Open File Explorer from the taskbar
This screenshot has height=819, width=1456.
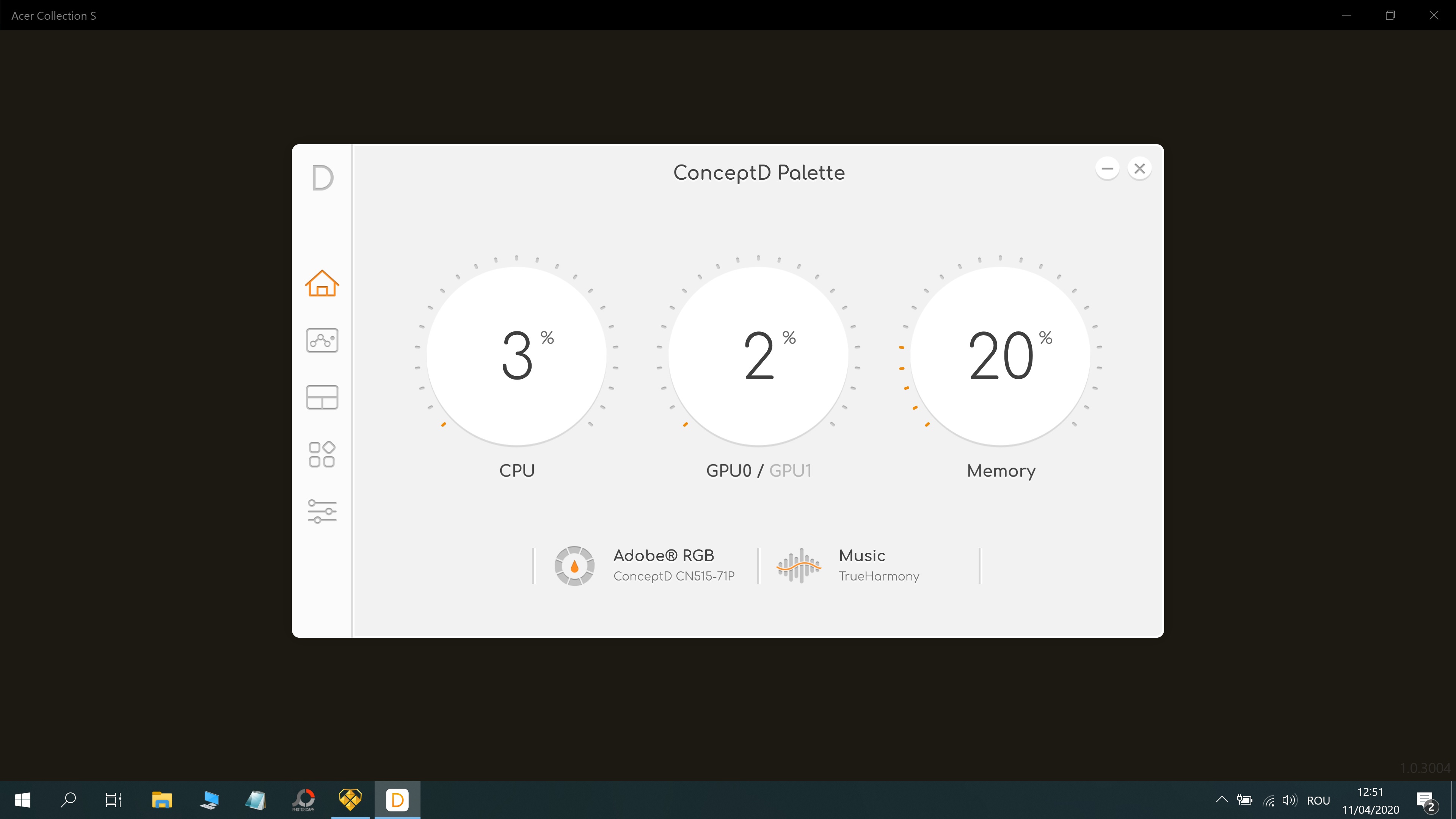point(162,800)
